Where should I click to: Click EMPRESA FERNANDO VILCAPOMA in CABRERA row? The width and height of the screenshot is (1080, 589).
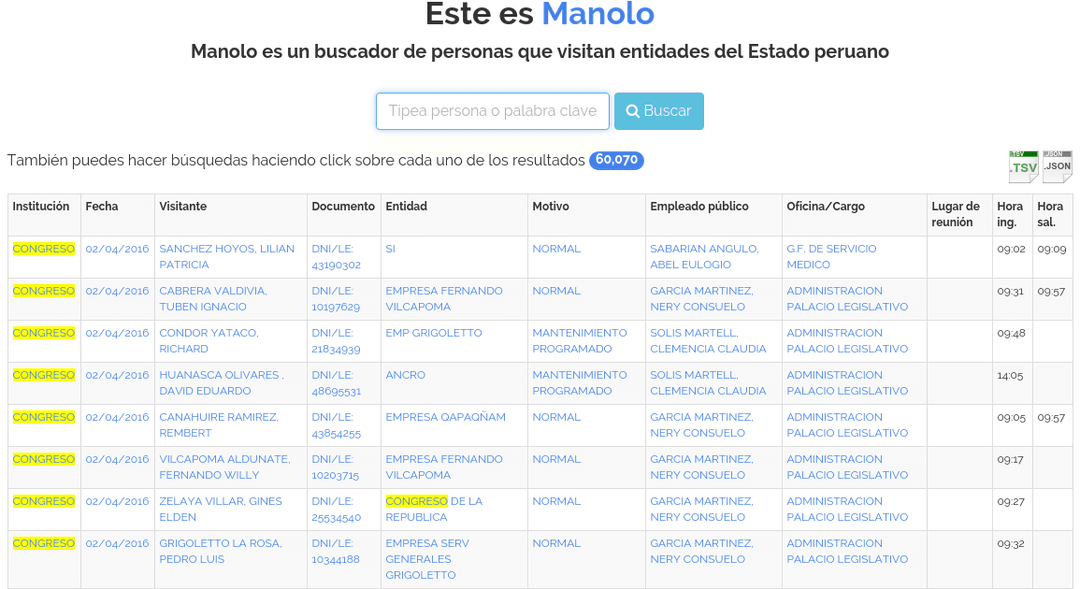tap(444, 298)
